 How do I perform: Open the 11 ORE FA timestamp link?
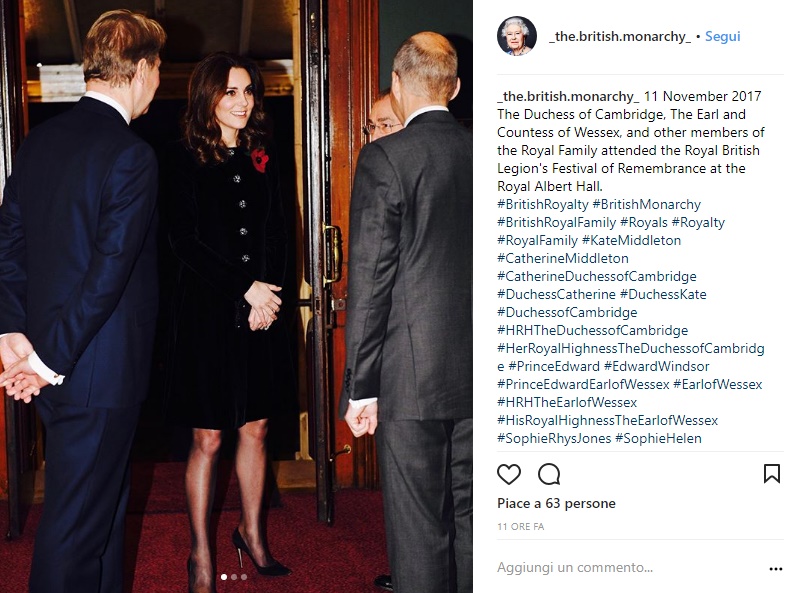coord(520,527)
